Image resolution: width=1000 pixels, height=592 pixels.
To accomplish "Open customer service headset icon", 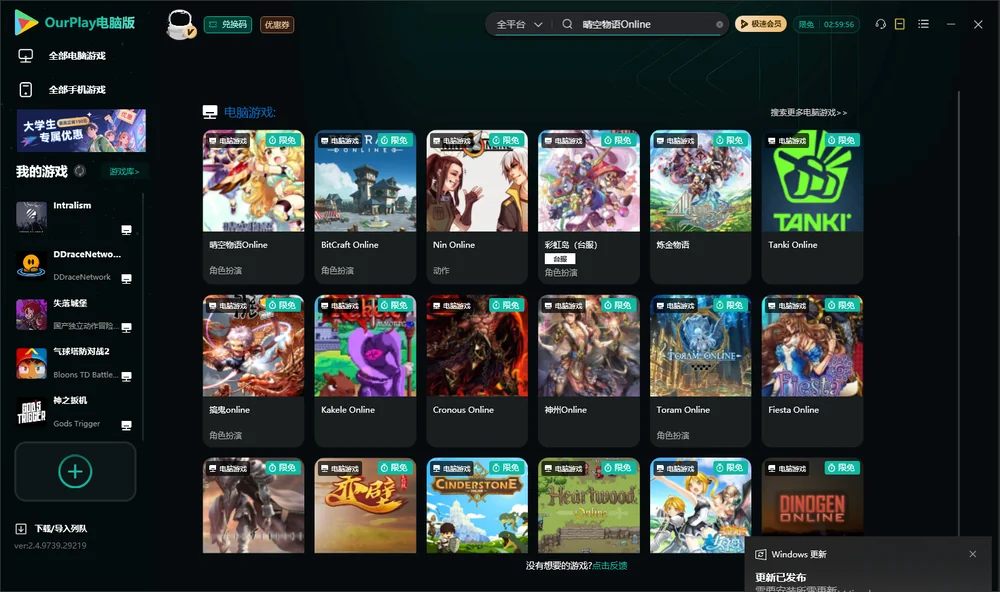I will coord(881,24).
